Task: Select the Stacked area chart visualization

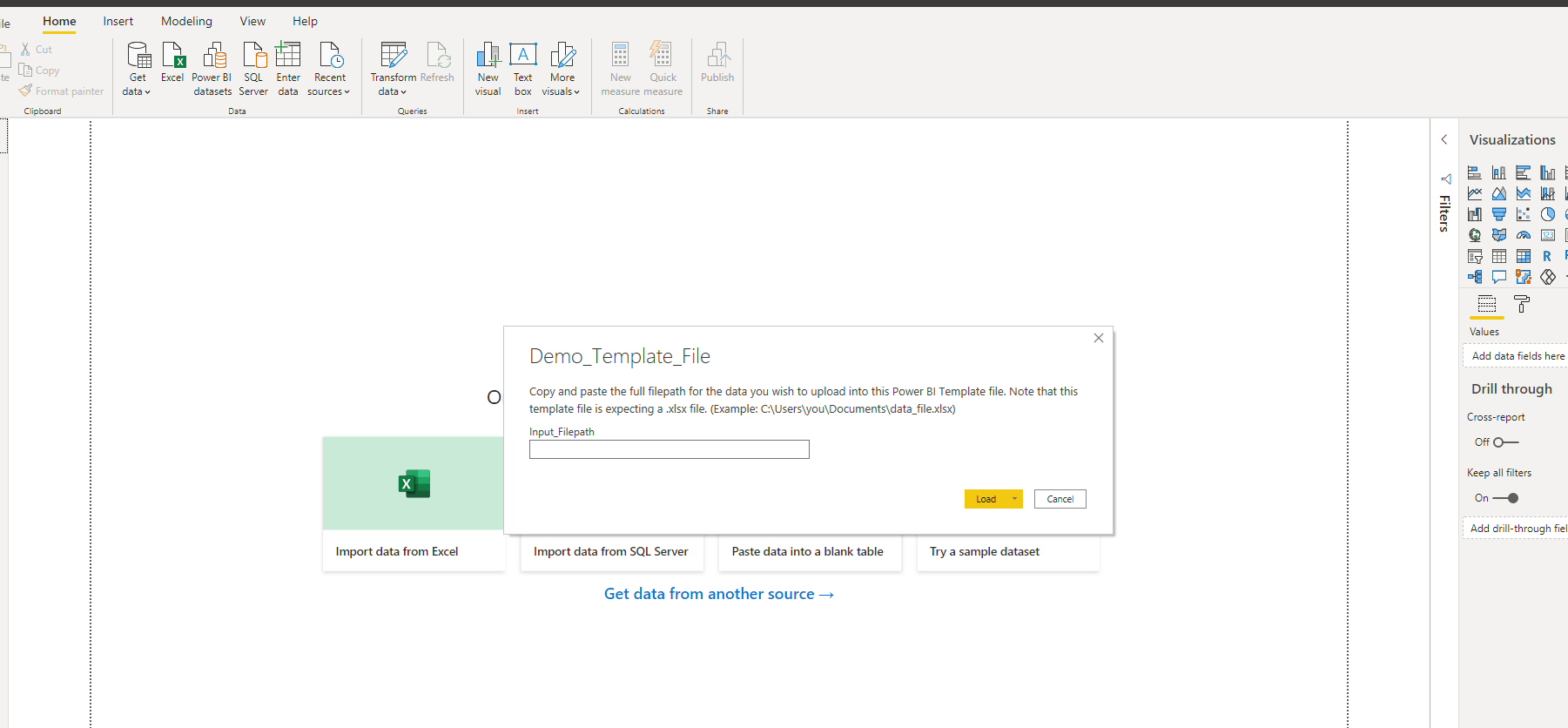Action: [1524, 193]
